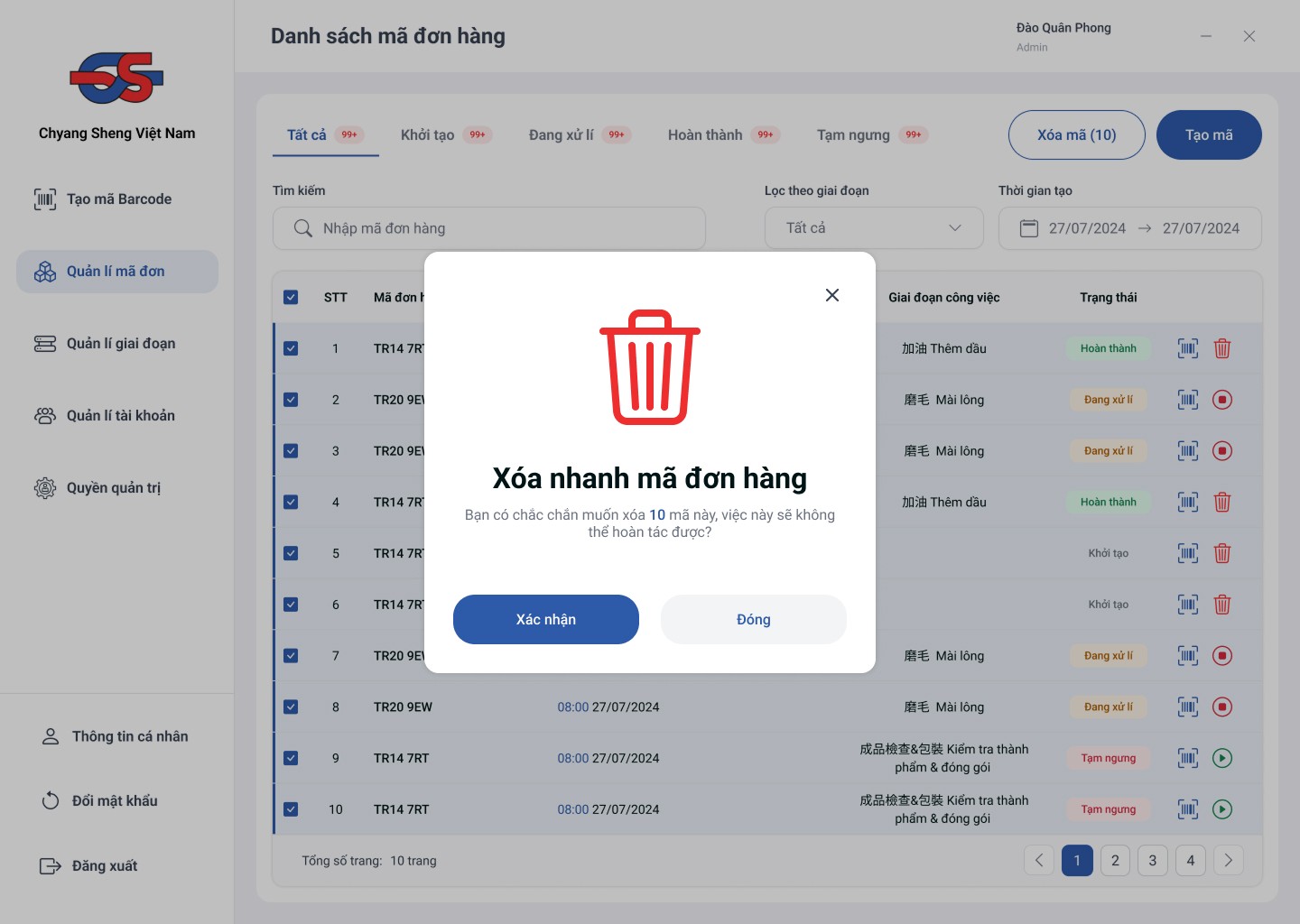Open Quản lí giai đoạn in sidebar

(x=117, y=344)
